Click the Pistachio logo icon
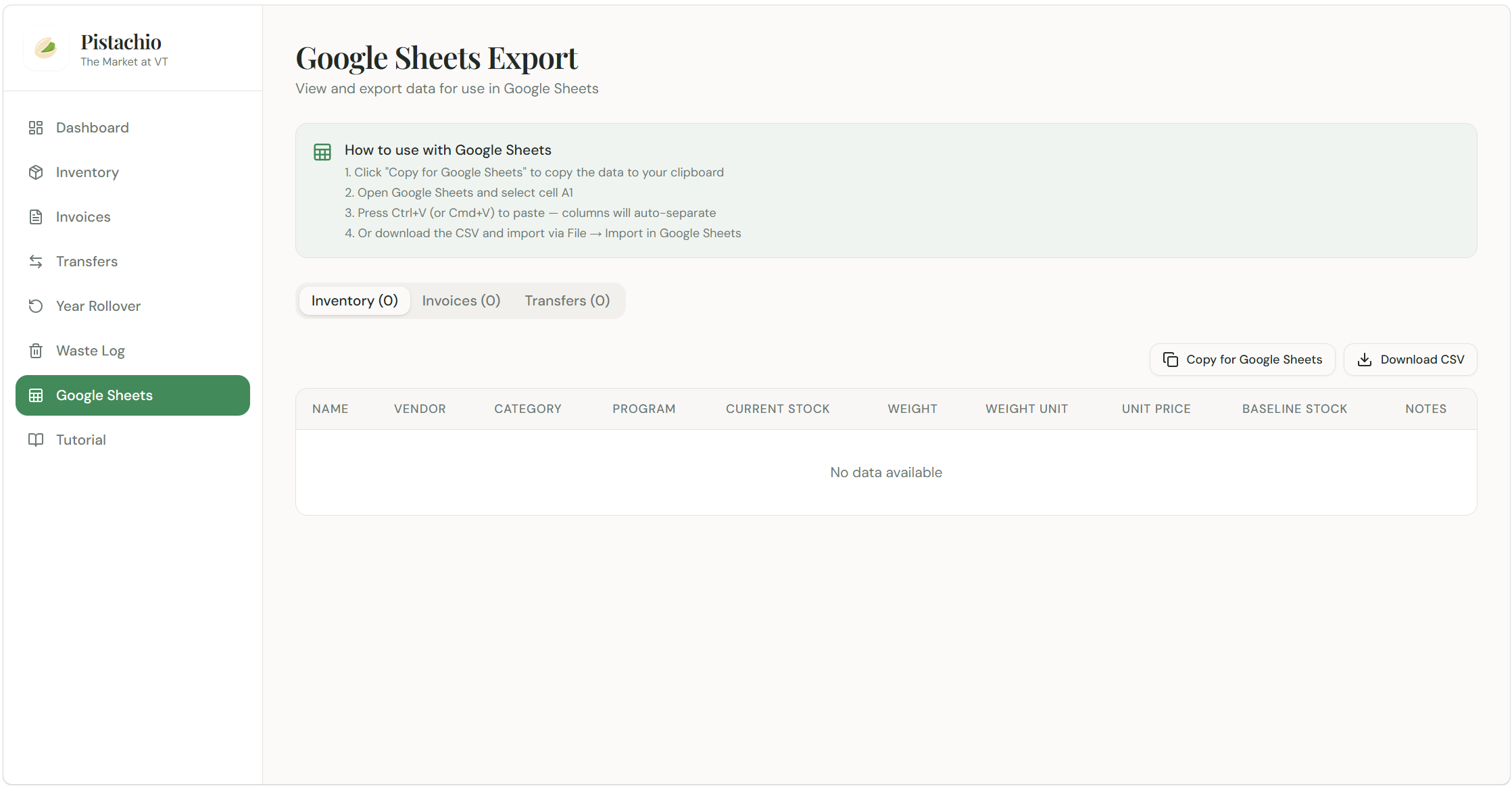 coord(46,48)
